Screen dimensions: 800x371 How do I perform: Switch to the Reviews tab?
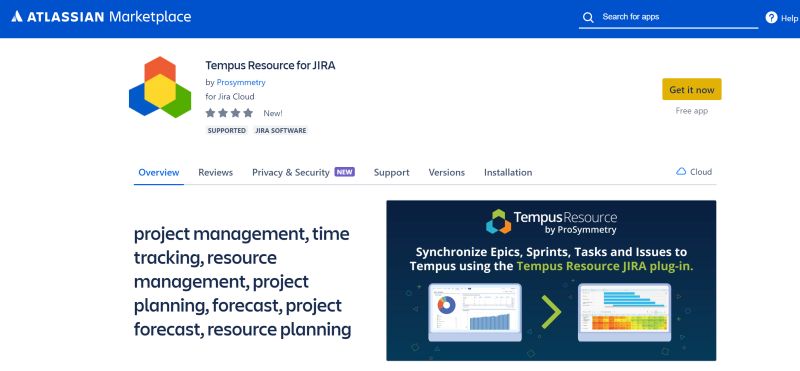pyautogui.click(x=215, y=172)
